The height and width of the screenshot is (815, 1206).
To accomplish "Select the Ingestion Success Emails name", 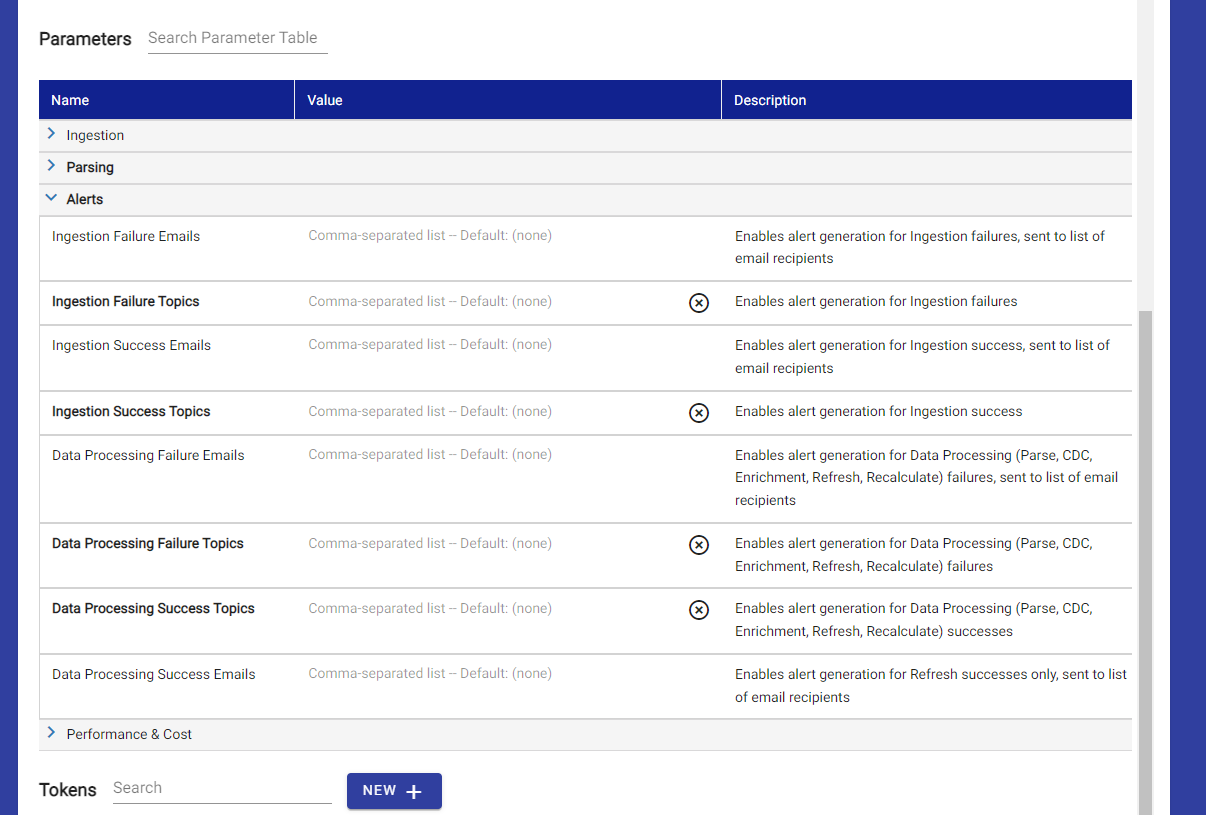I will point(132,346).
